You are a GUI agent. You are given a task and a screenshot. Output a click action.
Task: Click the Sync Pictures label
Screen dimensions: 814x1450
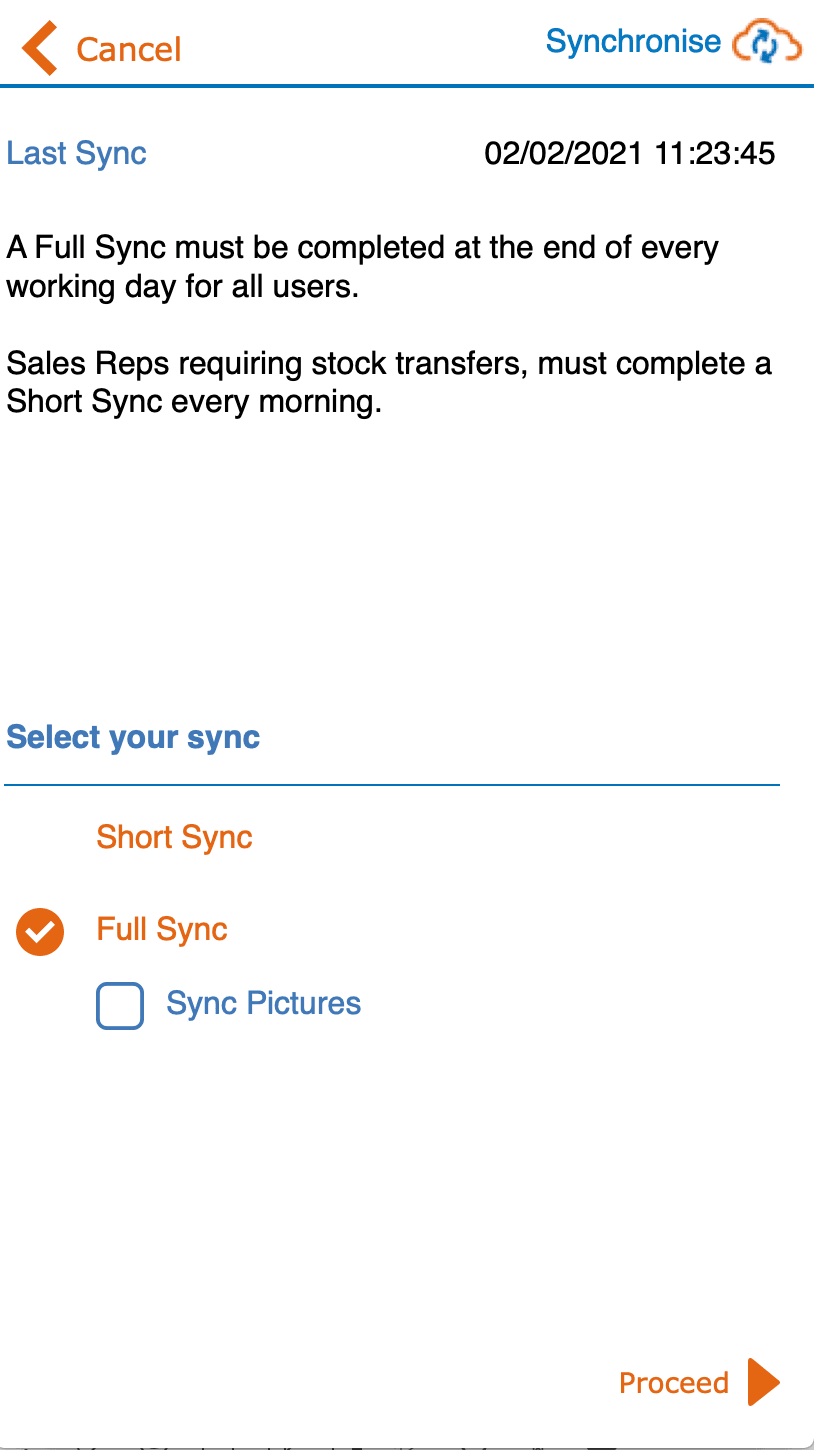coord(264,1003)
